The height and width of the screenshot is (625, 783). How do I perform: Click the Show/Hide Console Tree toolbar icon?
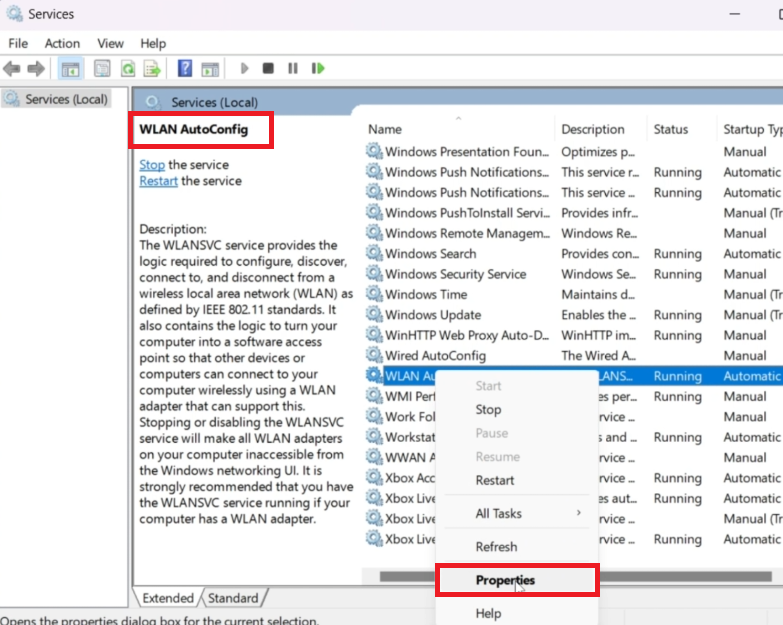[71, 69]
